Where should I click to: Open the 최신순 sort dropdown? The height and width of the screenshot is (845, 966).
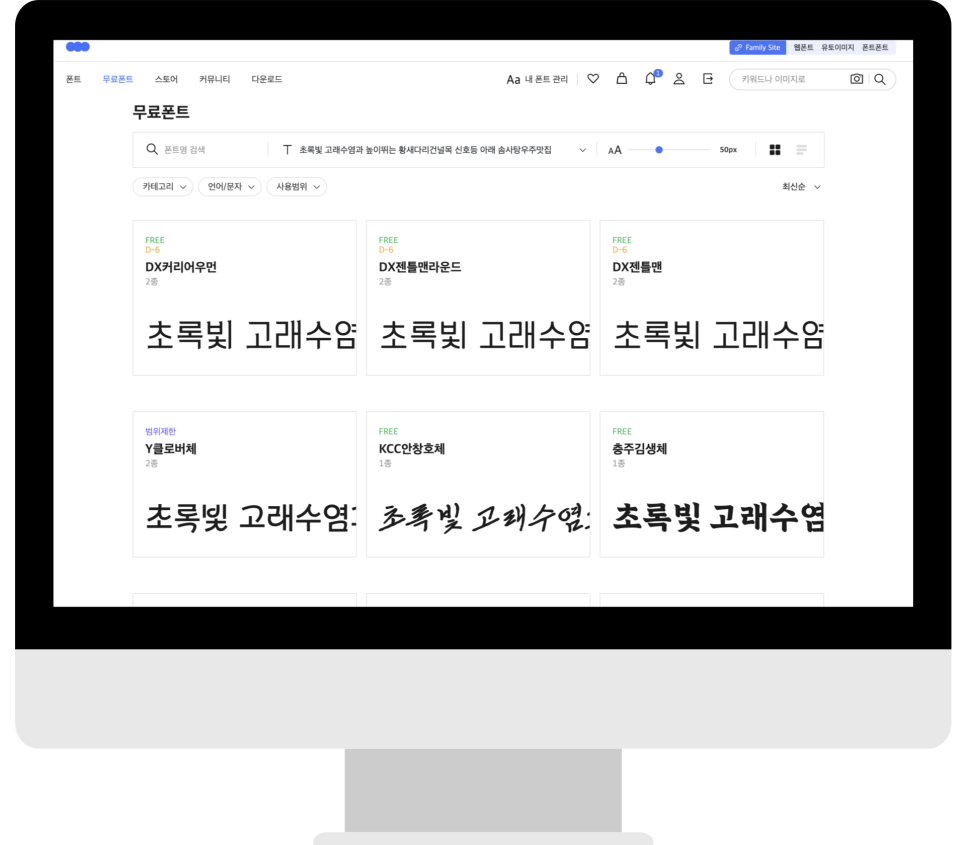coord(801,187)
